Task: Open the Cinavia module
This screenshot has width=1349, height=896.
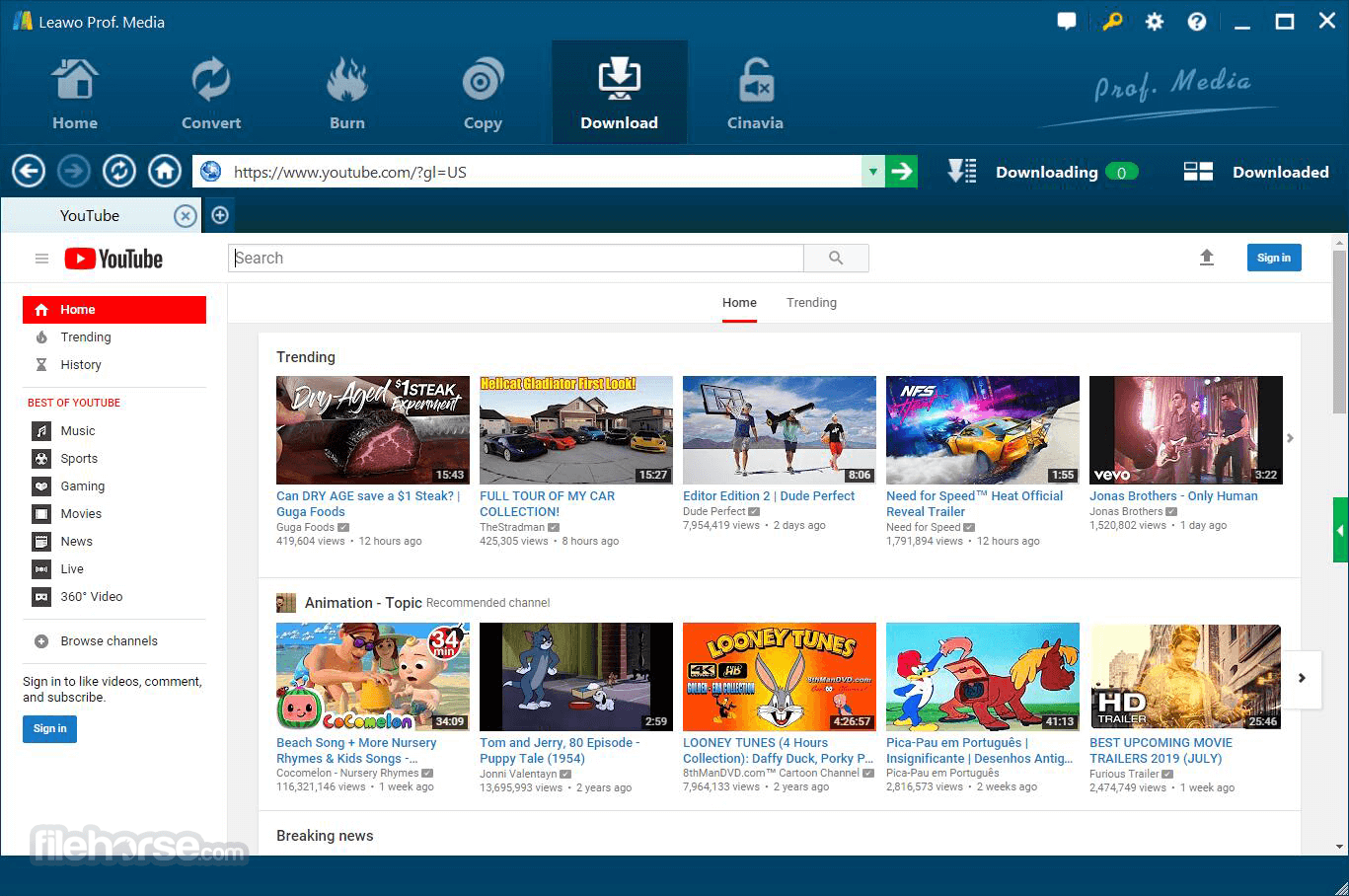Action: [755, 94]
